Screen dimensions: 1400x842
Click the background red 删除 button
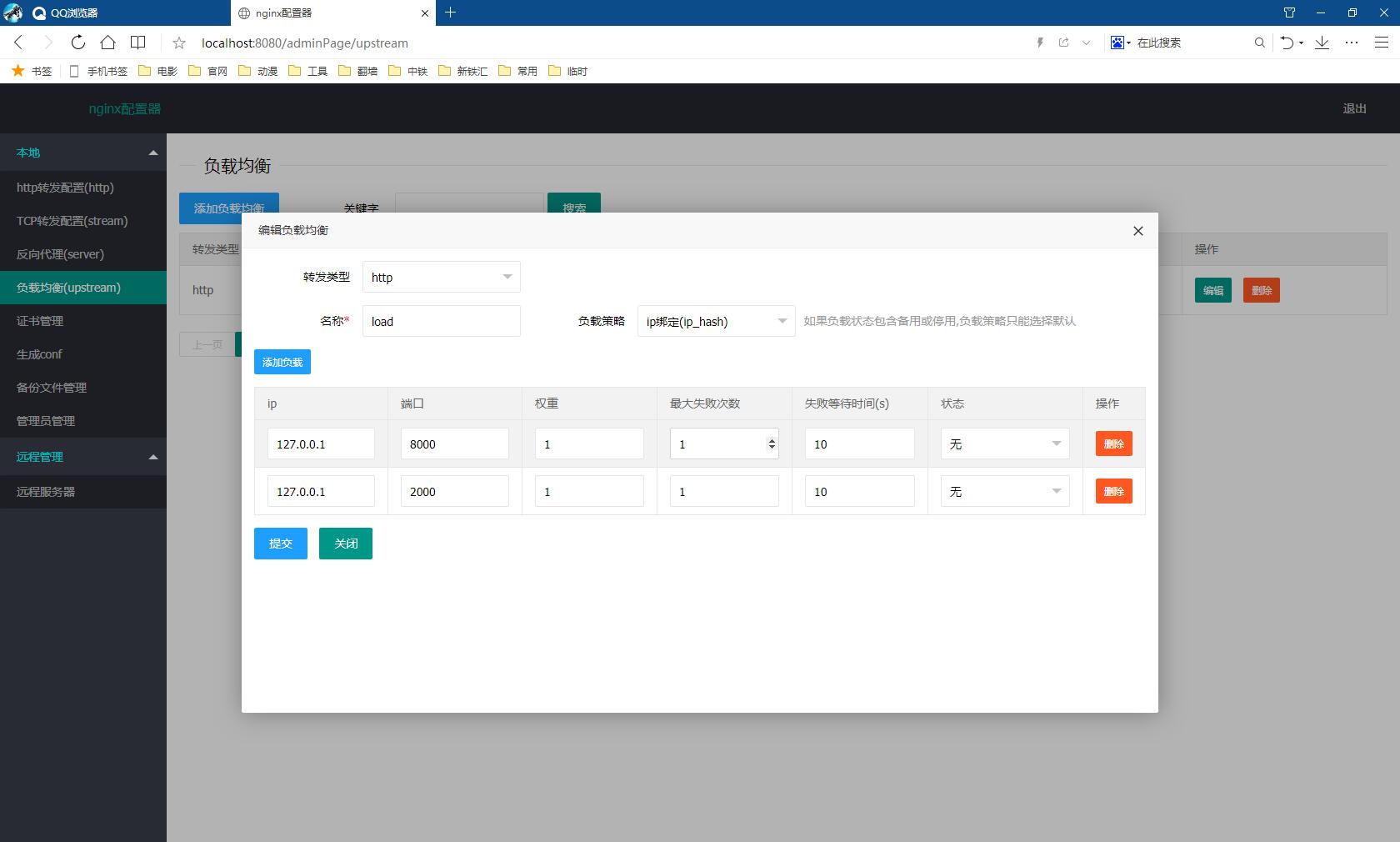tap(1262, 290)
